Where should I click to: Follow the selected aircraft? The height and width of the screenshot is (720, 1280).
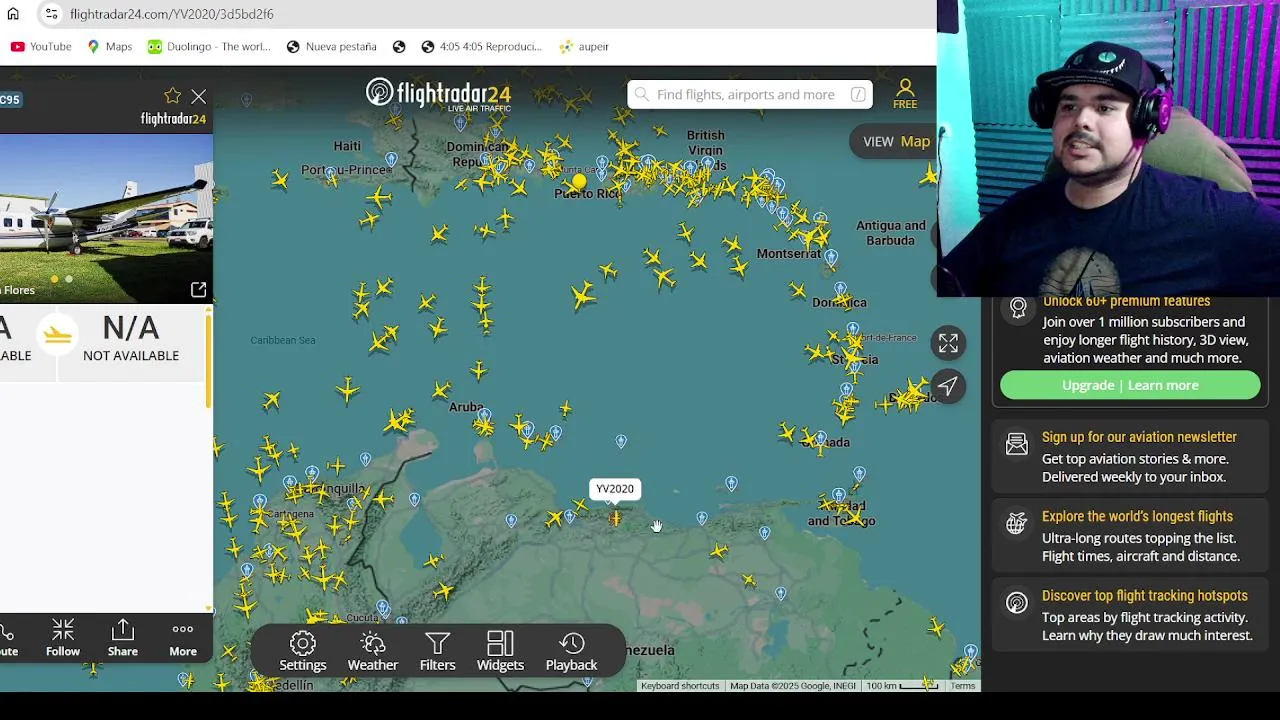pyautogui.click(x=63, y=638)
